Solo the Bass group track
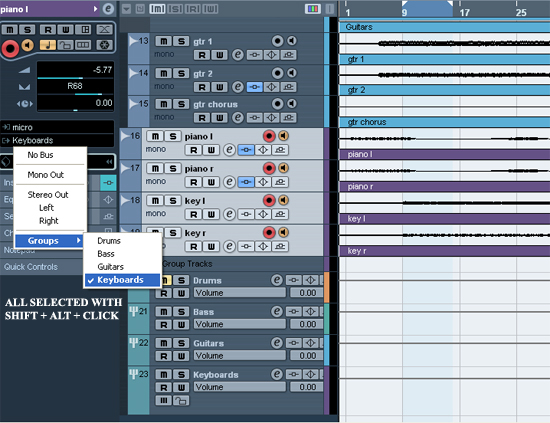Screen dimensions: 550x423 point(181,312)
